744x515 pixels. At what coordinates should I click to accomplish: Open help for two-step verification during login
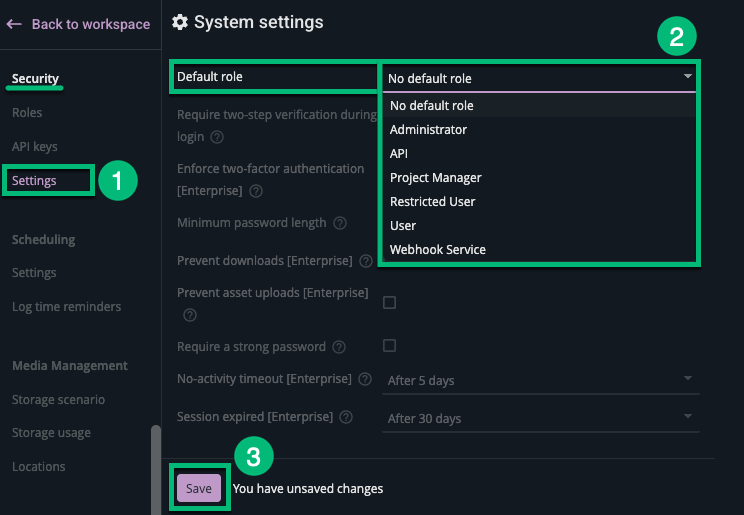(x=217, y=137)
